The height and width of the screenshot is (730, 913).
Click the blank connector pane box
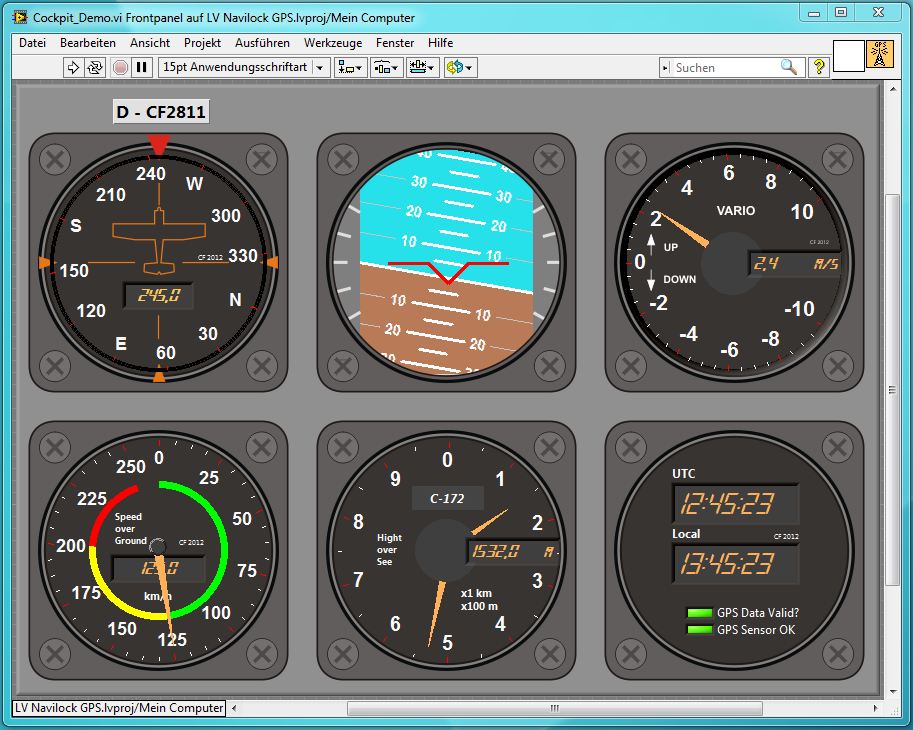click(x=848, y=55)
